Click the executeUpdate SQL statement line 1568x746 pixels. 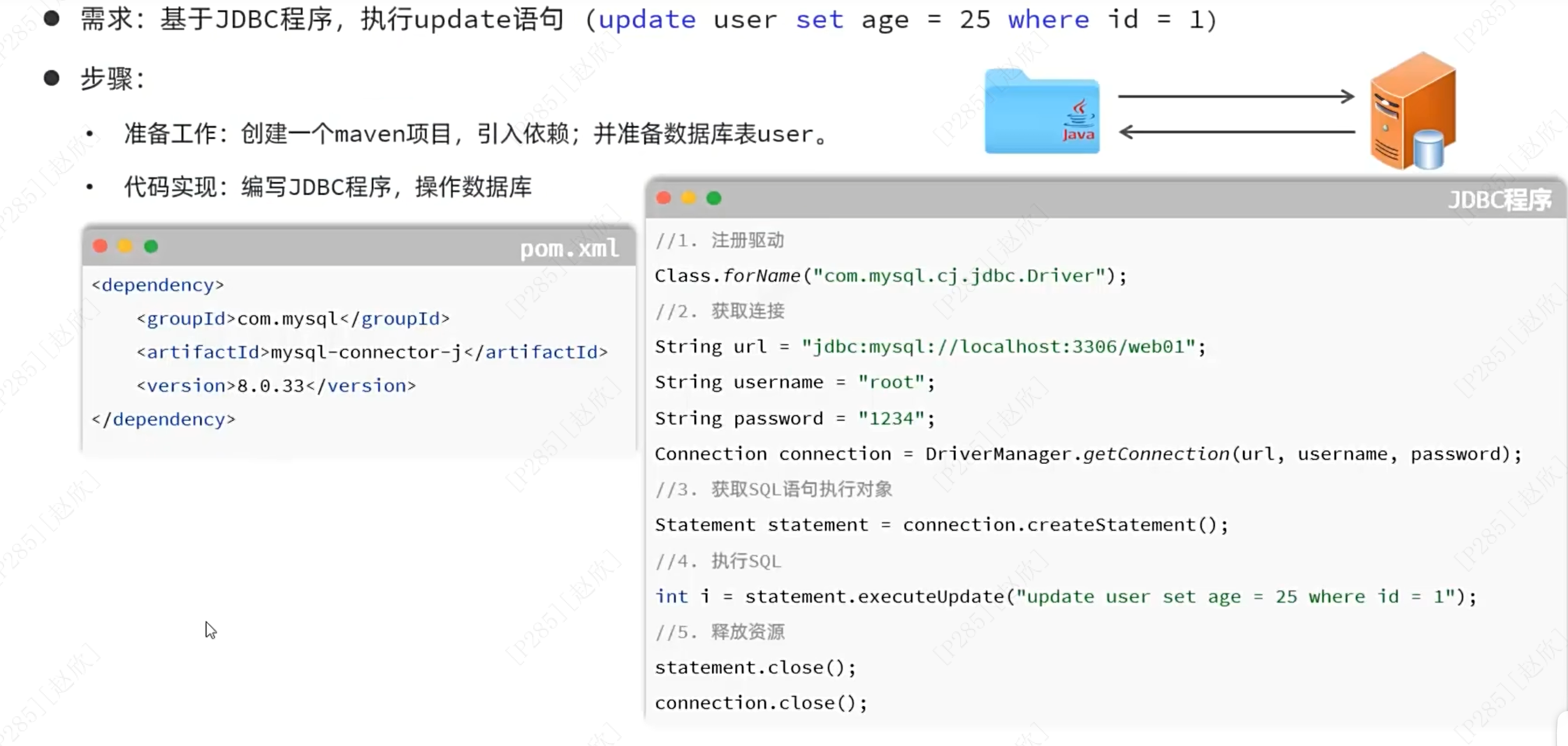click(x=1065, y=596)
